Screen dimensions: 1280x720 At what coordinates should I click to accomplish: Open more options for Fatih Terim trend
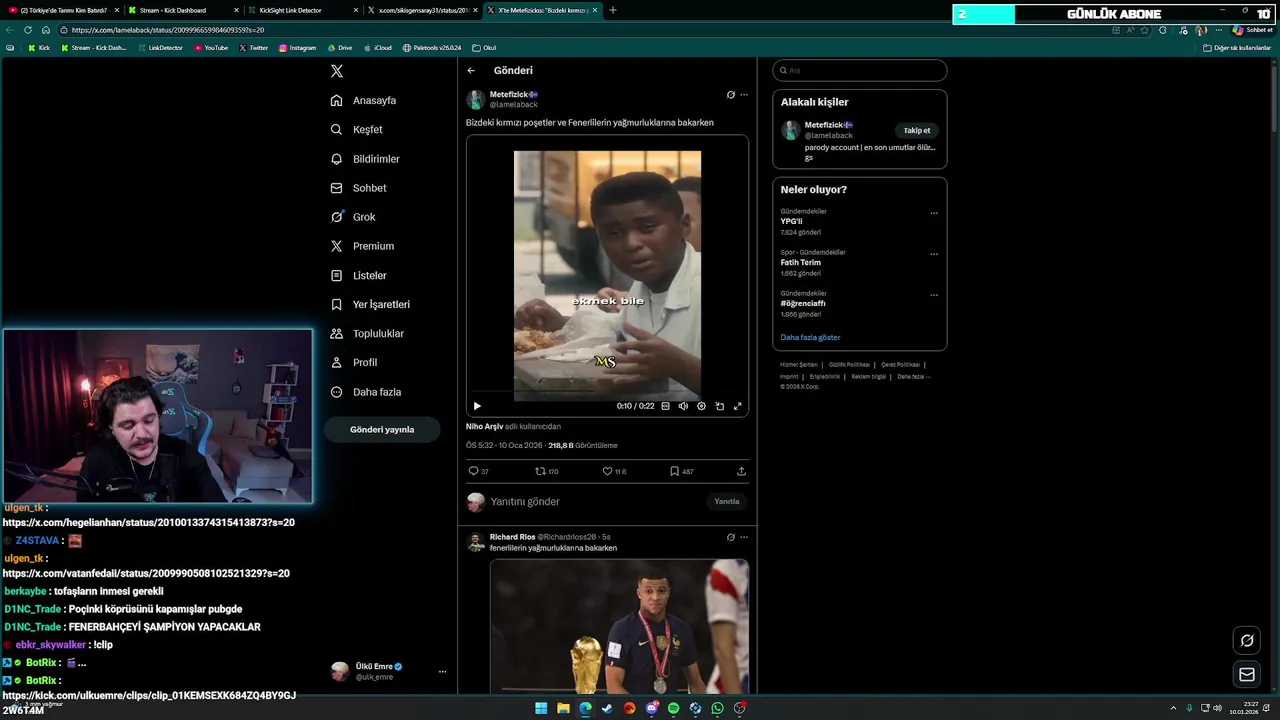point(934,254)
